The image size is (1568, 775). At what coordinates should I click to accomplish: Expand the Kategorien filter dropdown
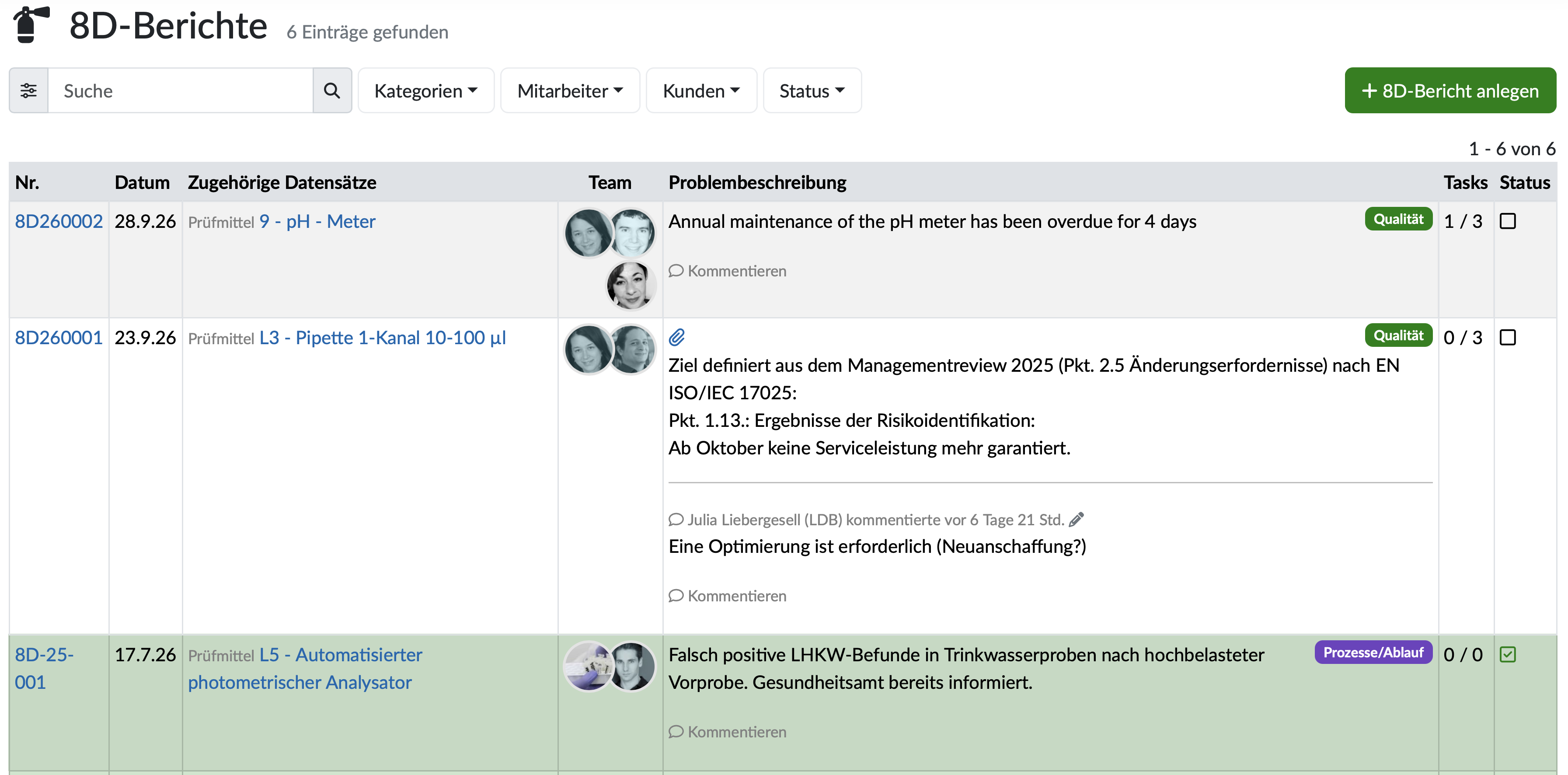tap(426, 91)
